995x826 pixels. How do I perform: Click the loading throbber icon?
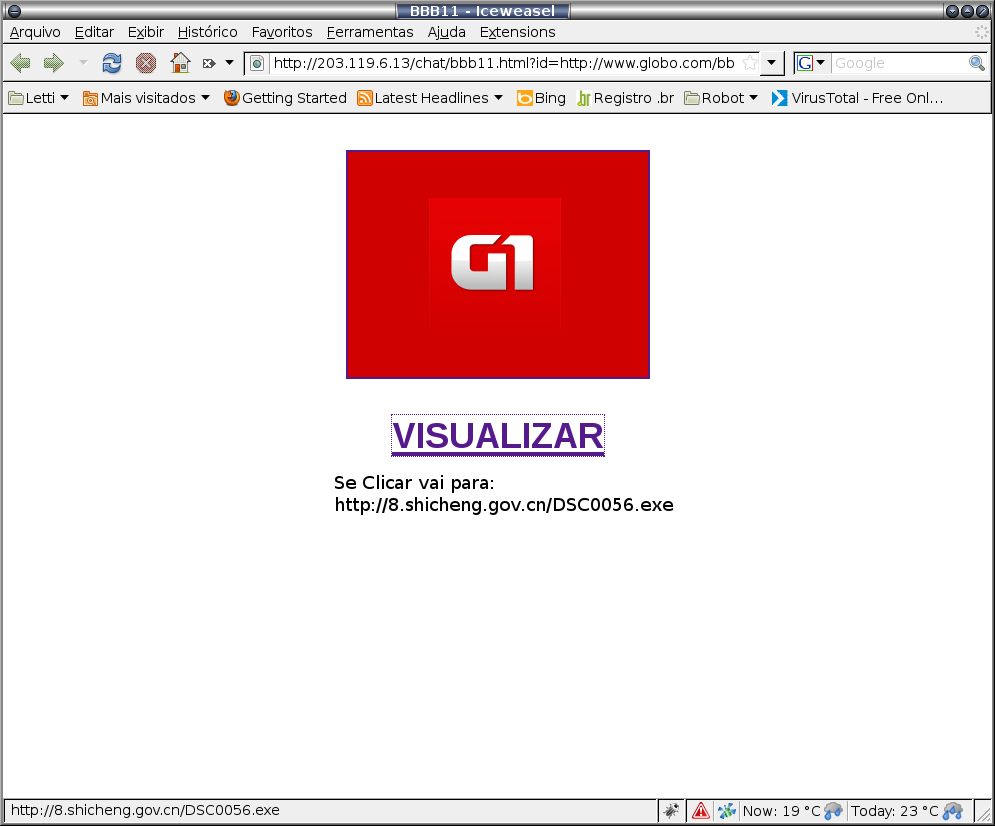coord(981,32)
